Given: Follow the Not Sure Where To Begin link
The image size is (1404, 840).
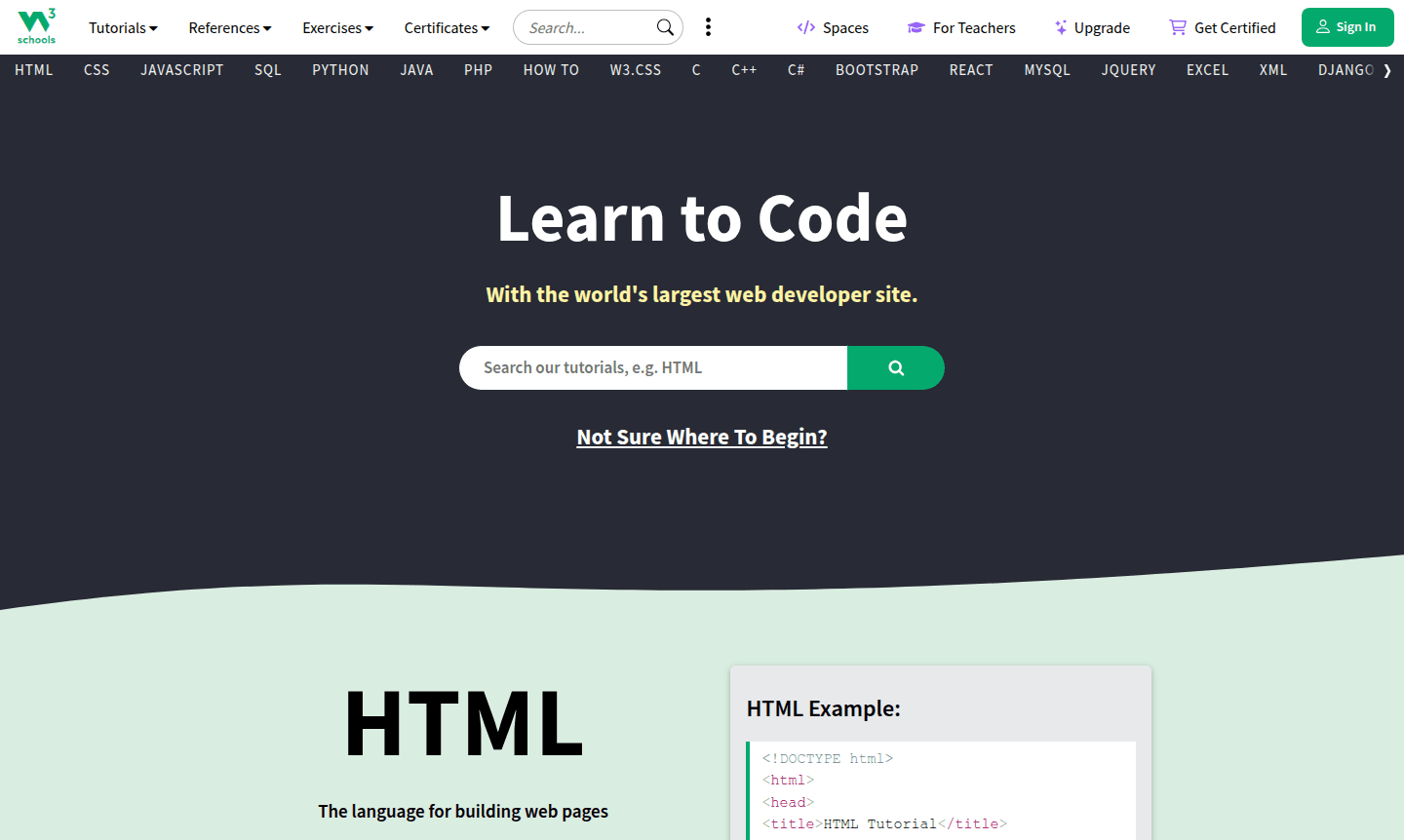Looking at the screenshot, I should [x=702, y=437].
